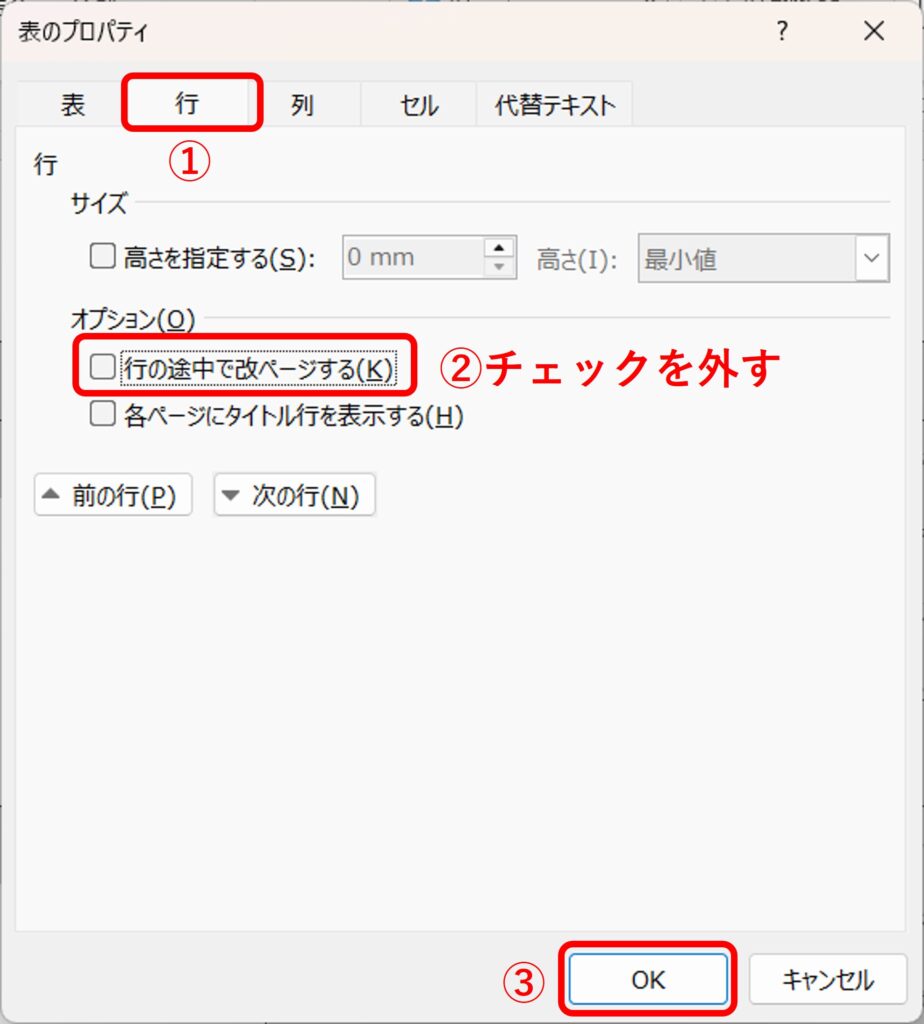Click the height spinner up arrow
The width and height of the screenshot is (924, 1024).
[499, 248]
